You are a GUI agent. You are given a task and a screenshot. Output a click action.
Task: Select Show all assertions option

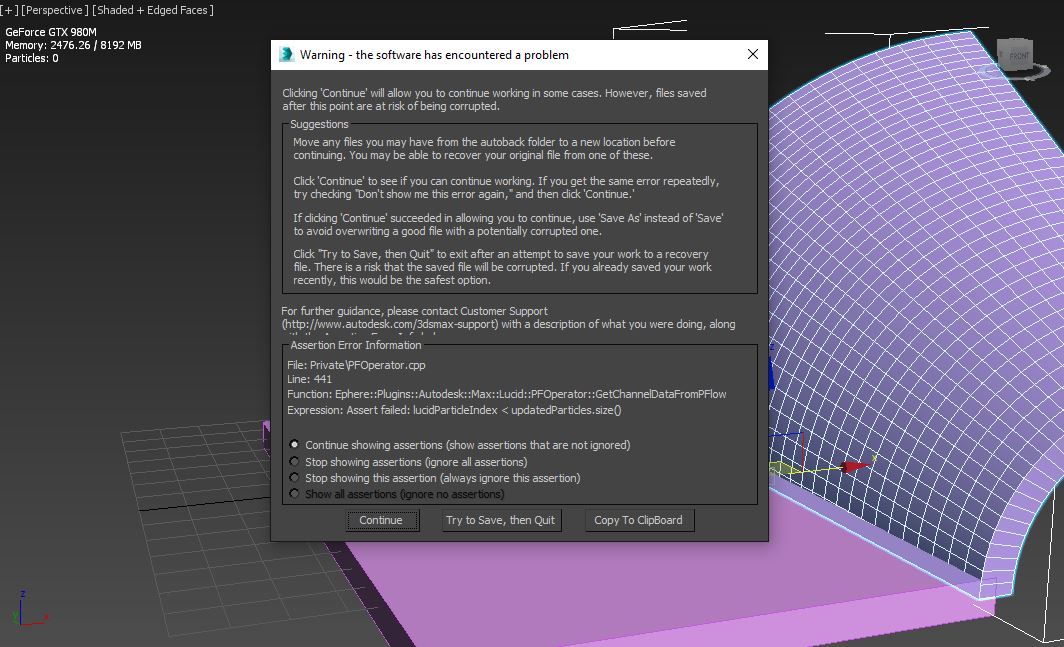(x=294, y=494)
